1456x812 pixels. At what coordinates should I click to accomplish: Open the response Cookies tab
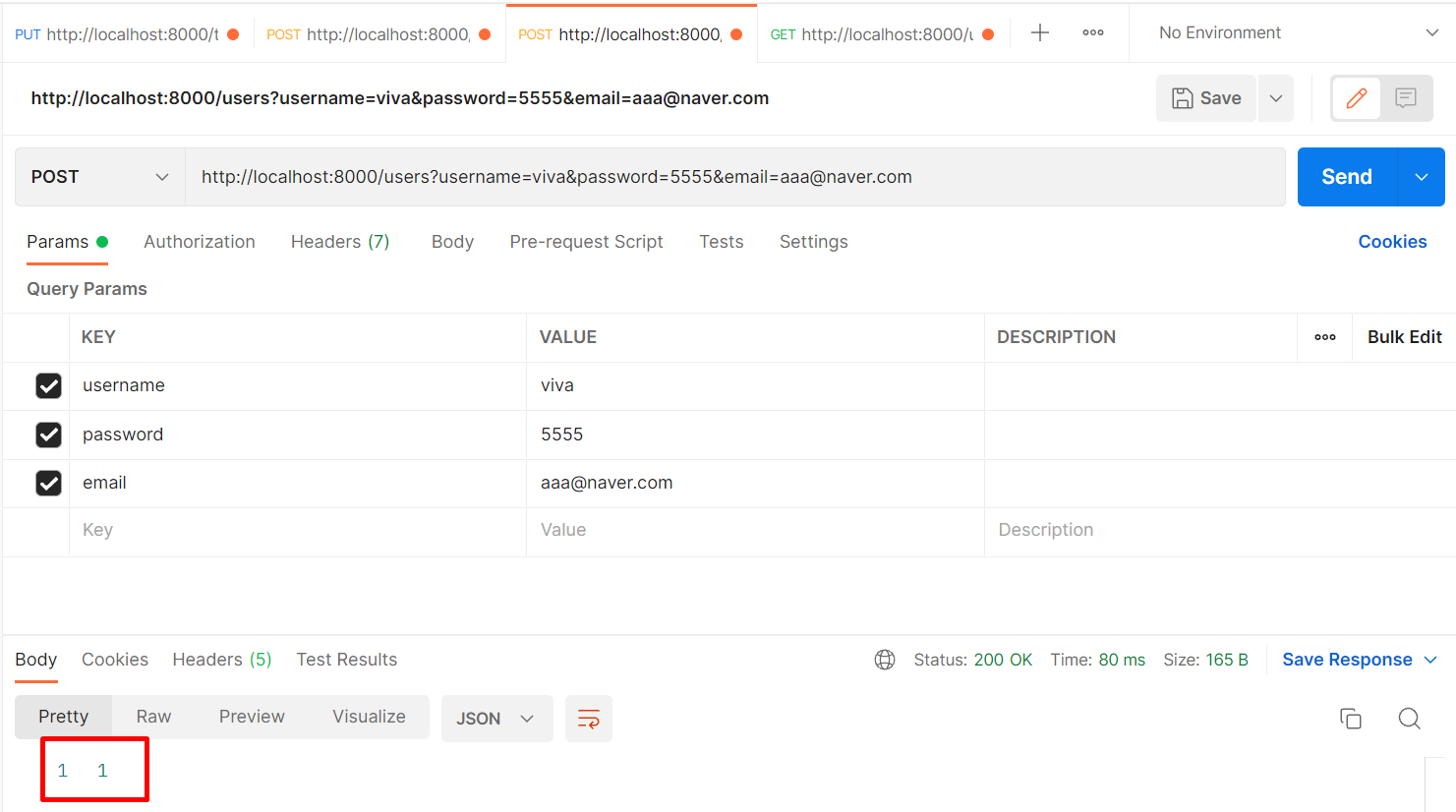[x=115, y=660]
